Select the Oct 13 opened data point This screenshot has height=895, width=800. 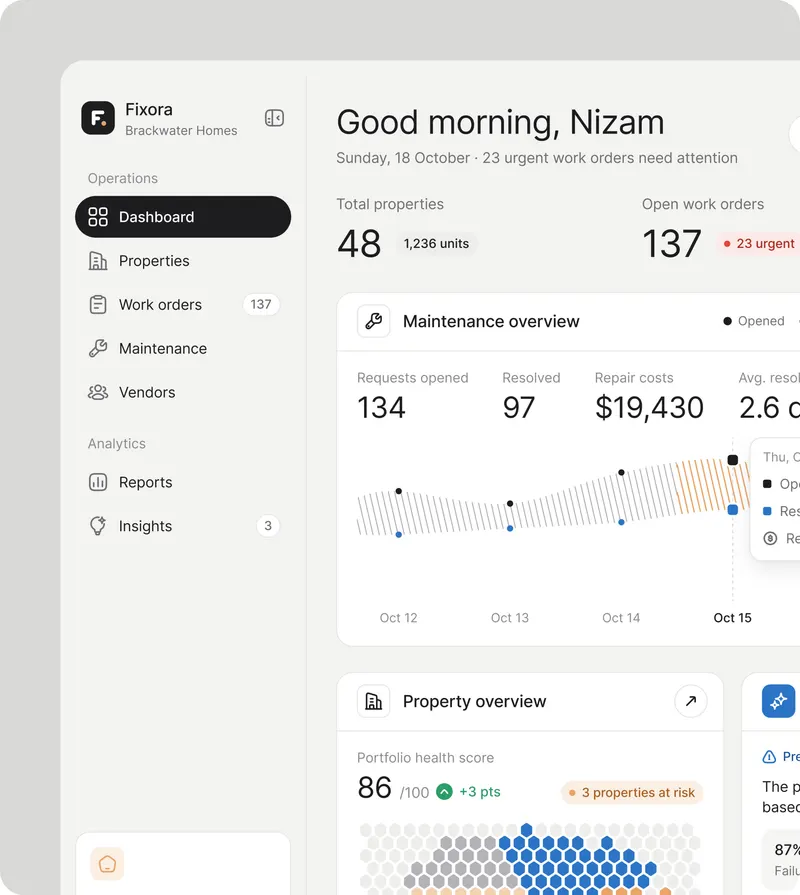(510, 503)
